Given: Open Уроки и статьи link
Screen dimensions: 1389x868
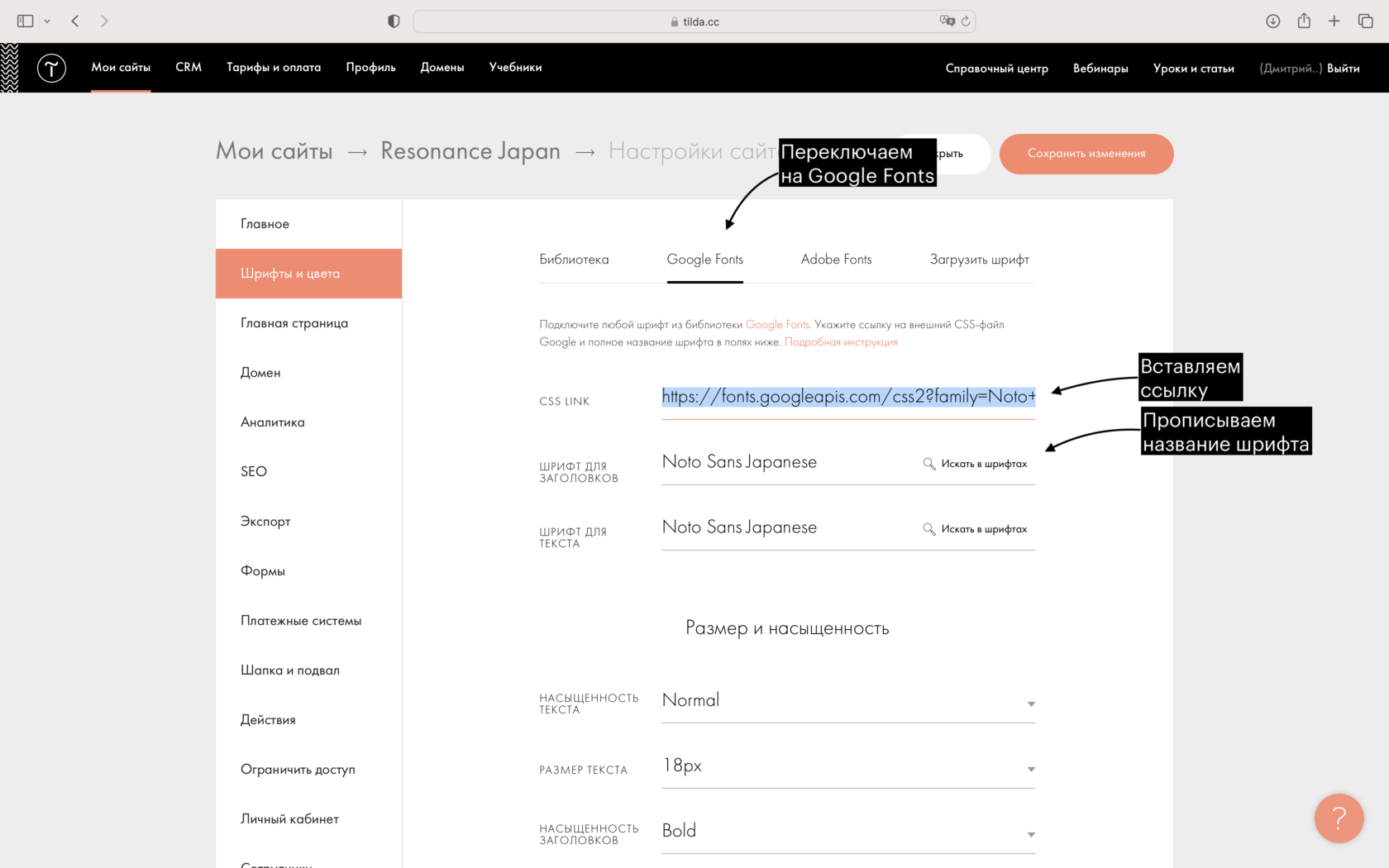Looking at the screenshot, I should (1194, 69).
